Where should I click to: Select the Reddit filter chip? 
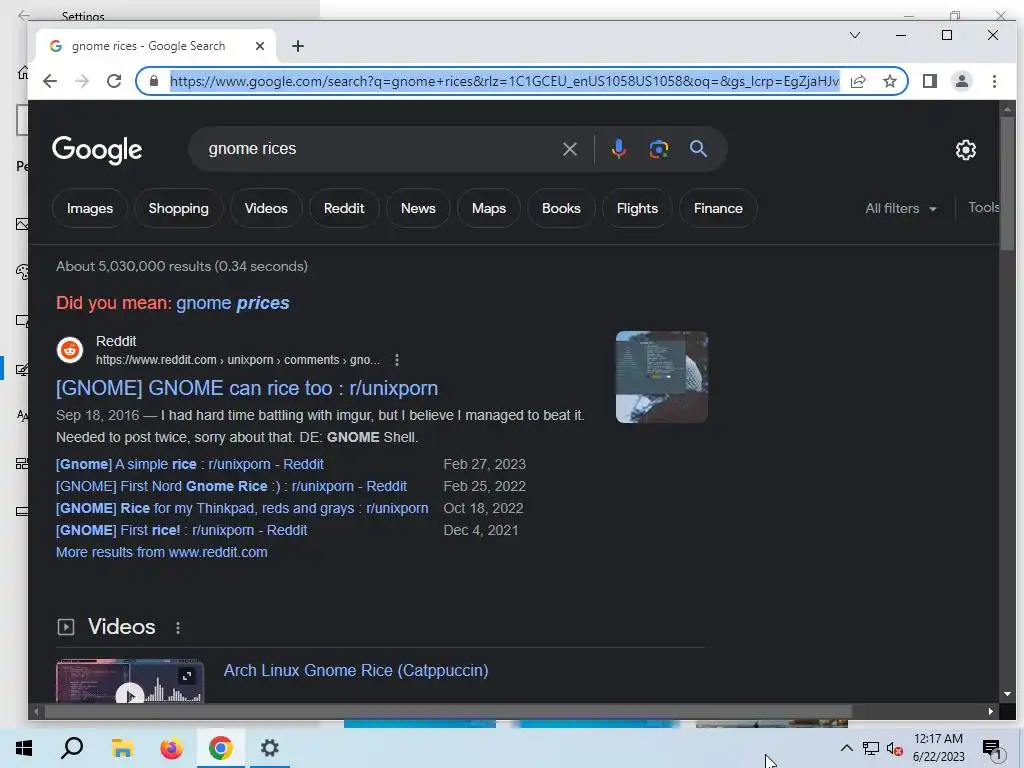(x=344, y=208)
